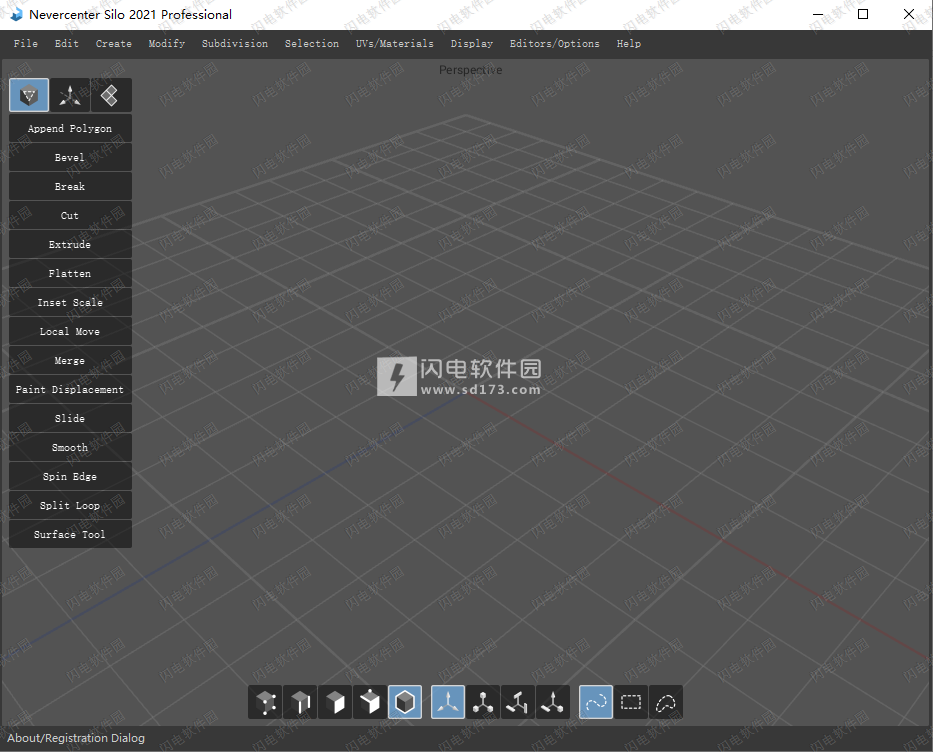Choose paint selection style
The image size is (933, 752).
click(596, 702)
